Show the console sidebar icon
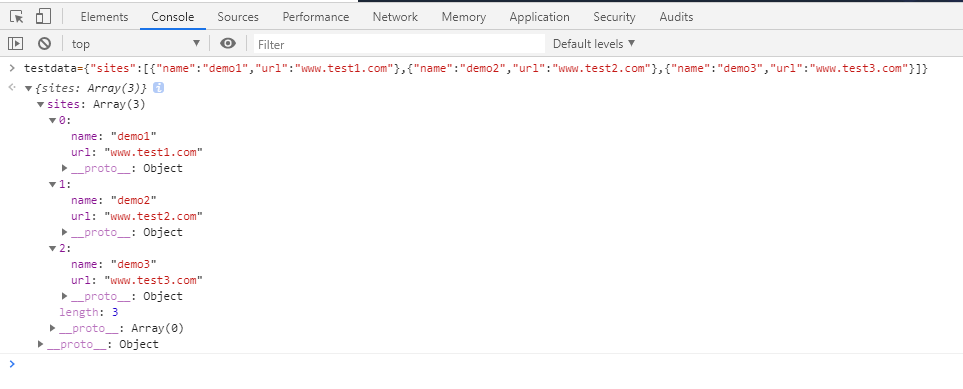 click(15, 44)
